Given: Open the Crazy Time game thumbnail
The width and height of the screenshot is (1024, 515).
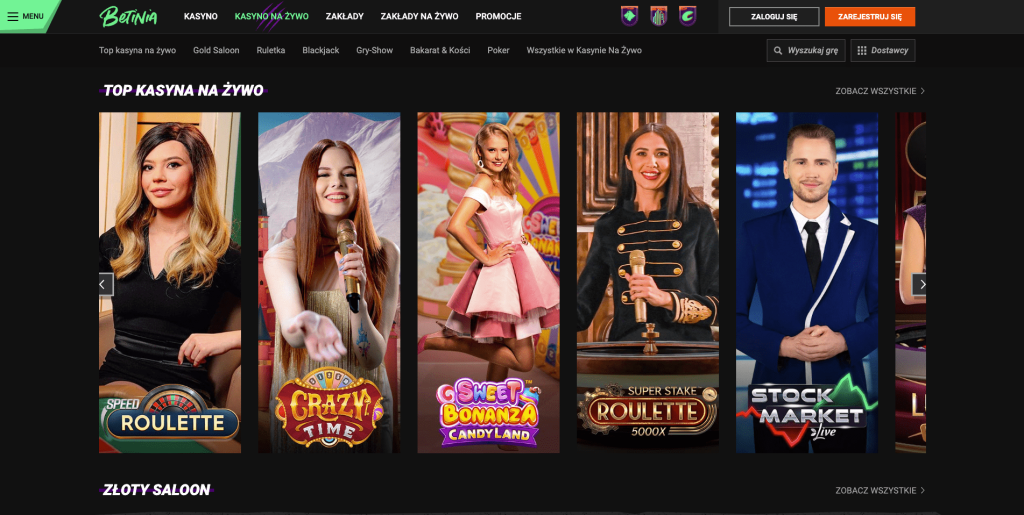Looking at the screenshot, I should click(x=329, y=282).
